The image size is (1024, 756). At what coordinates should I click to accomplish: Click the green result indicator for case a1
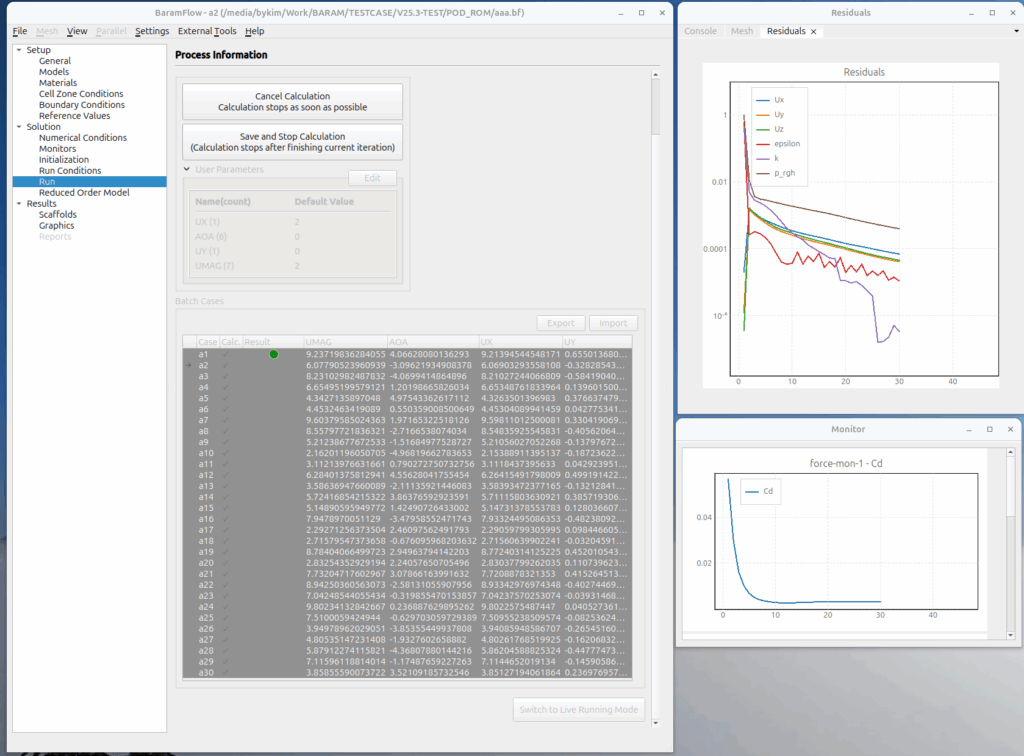click(x=273, y=354)
